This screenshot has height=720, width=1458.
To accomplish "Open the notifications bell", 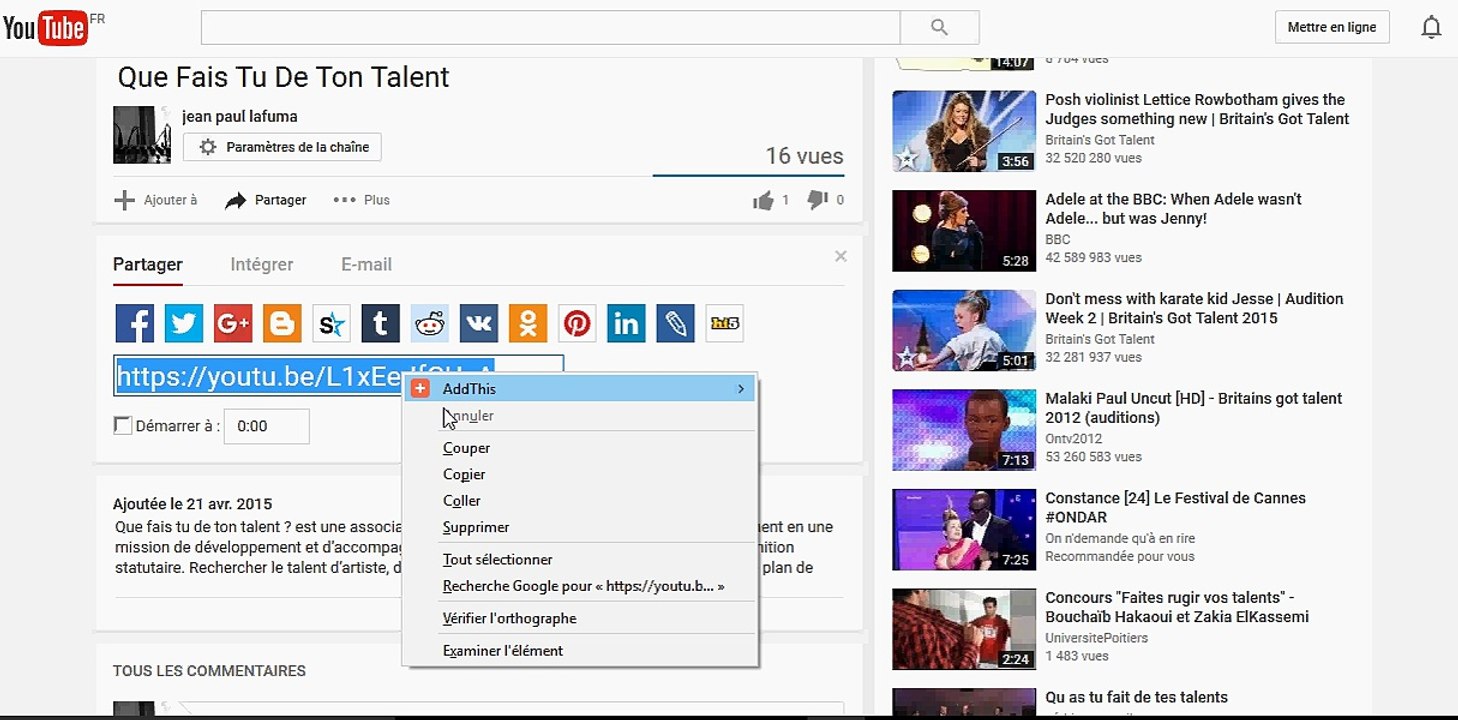I will click(x=1431, y=28).
